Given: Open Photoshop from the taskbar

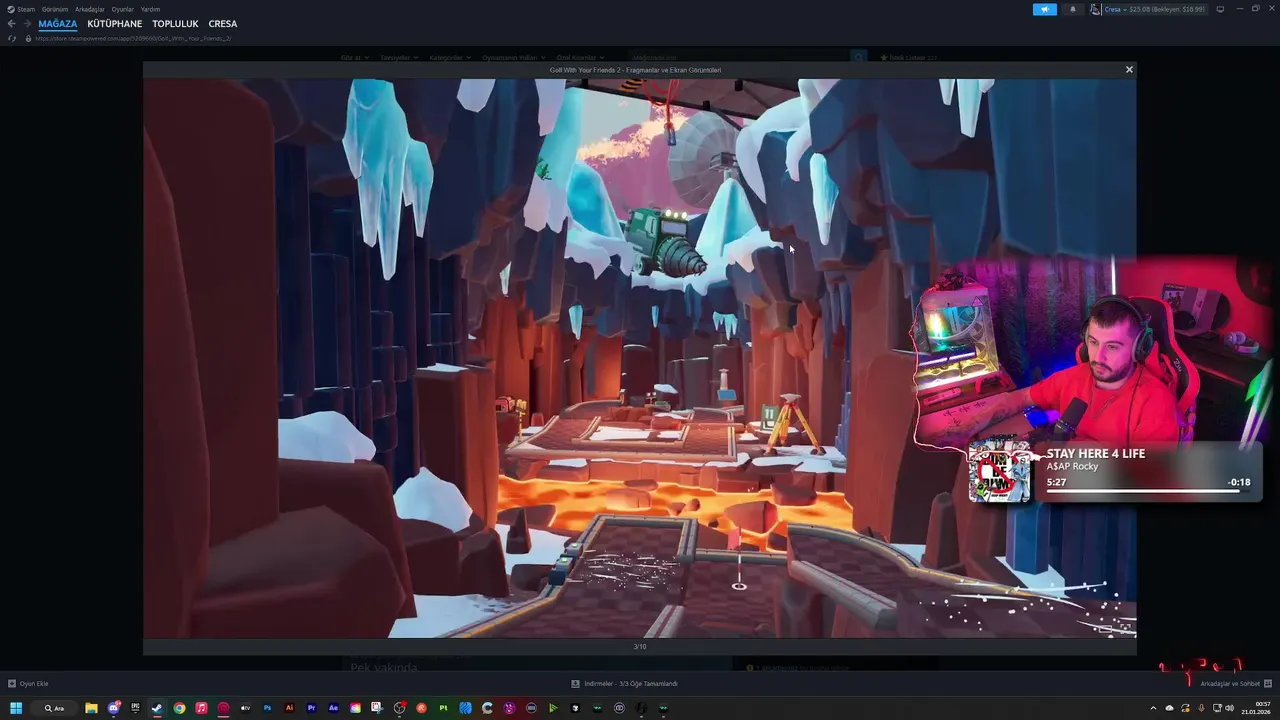Looking at the screenshot, I should point(267,708).
